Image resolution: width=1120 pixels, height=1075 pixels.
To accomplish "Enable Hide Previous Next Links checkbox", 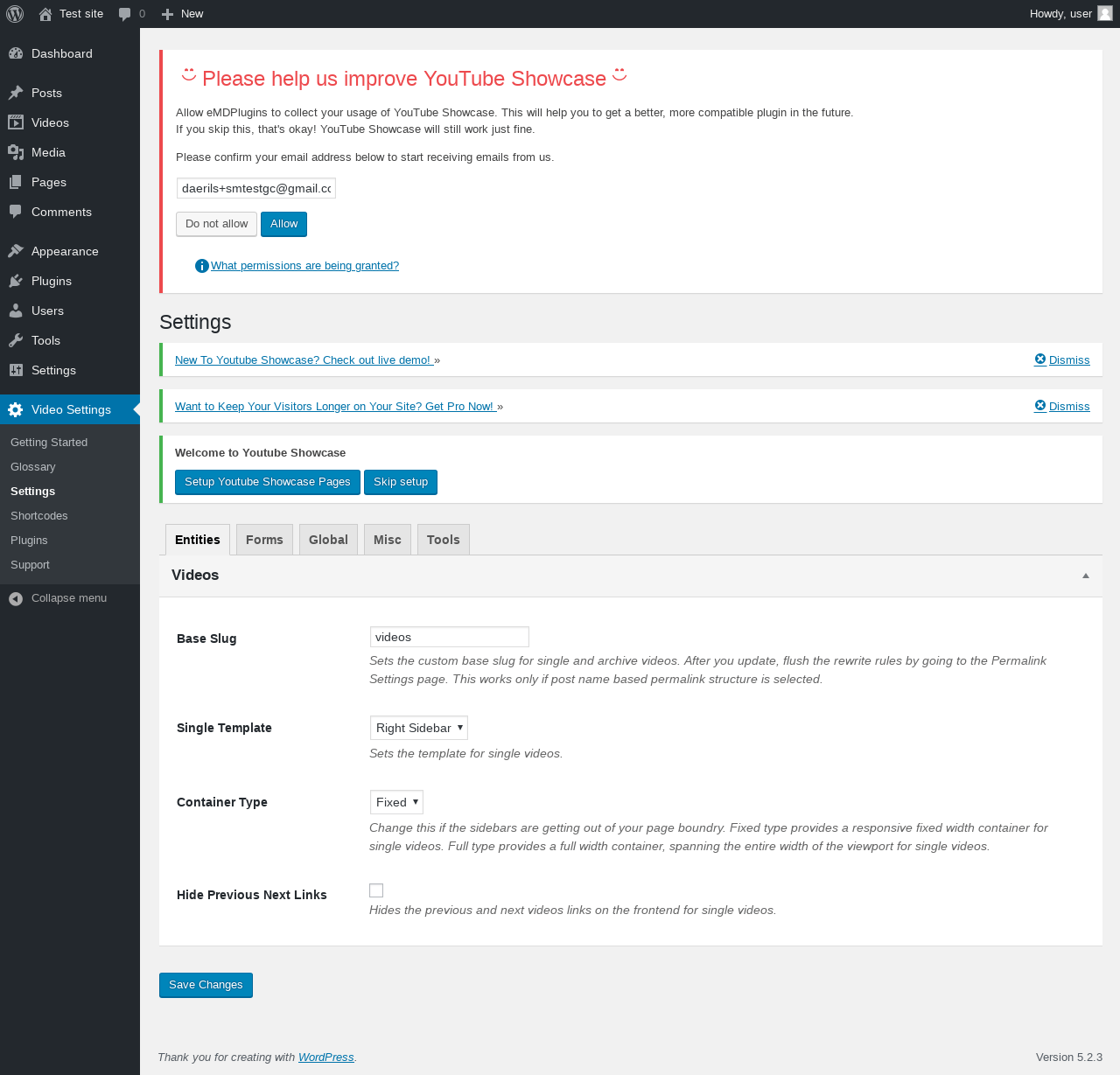I will [x=376, y=890].
